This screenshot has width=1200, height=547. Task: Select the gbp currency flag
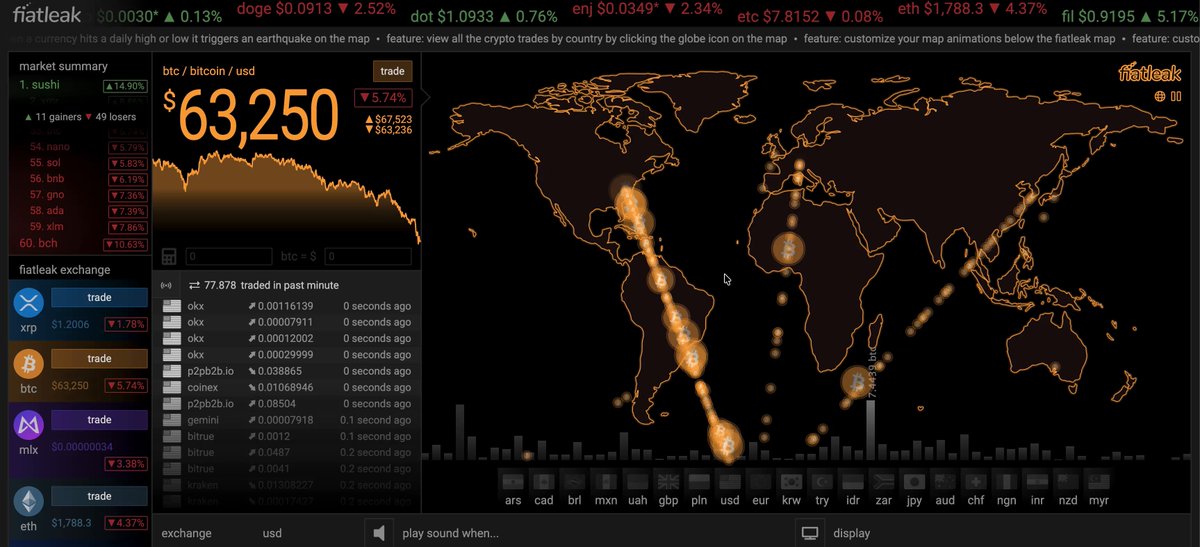[x=668, y=481]
